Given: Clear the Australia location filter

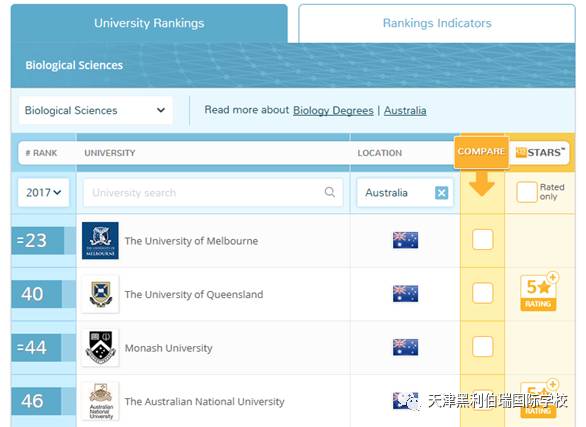Looking at the screenshot, I should (x=441, y=193).
